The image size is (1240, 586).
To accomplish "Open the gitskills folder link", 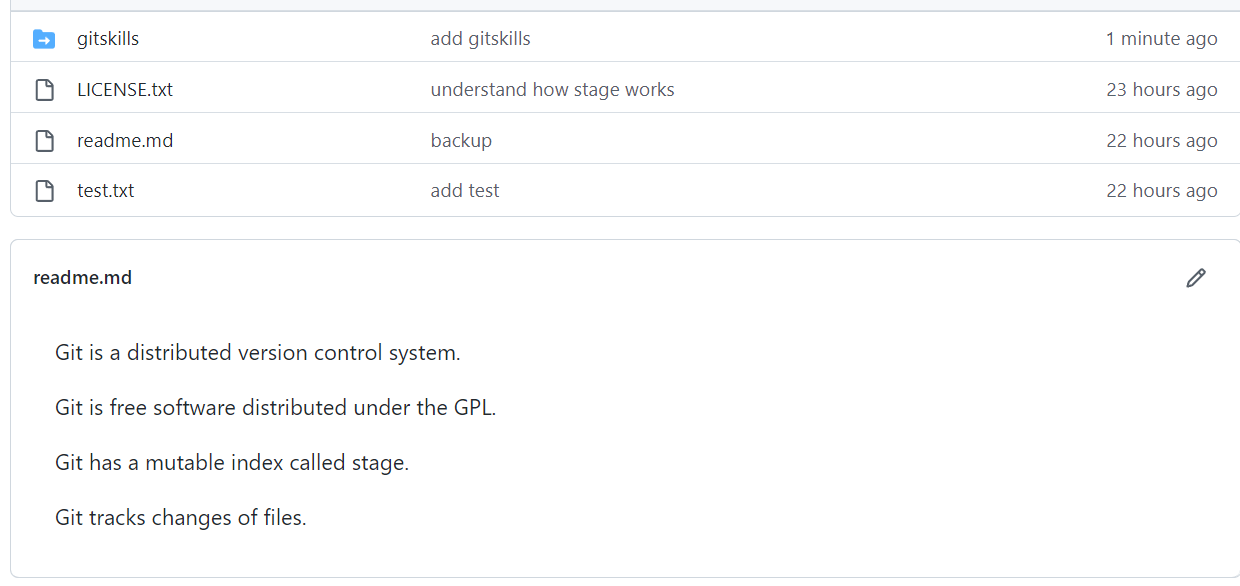I will coord(108,39).
